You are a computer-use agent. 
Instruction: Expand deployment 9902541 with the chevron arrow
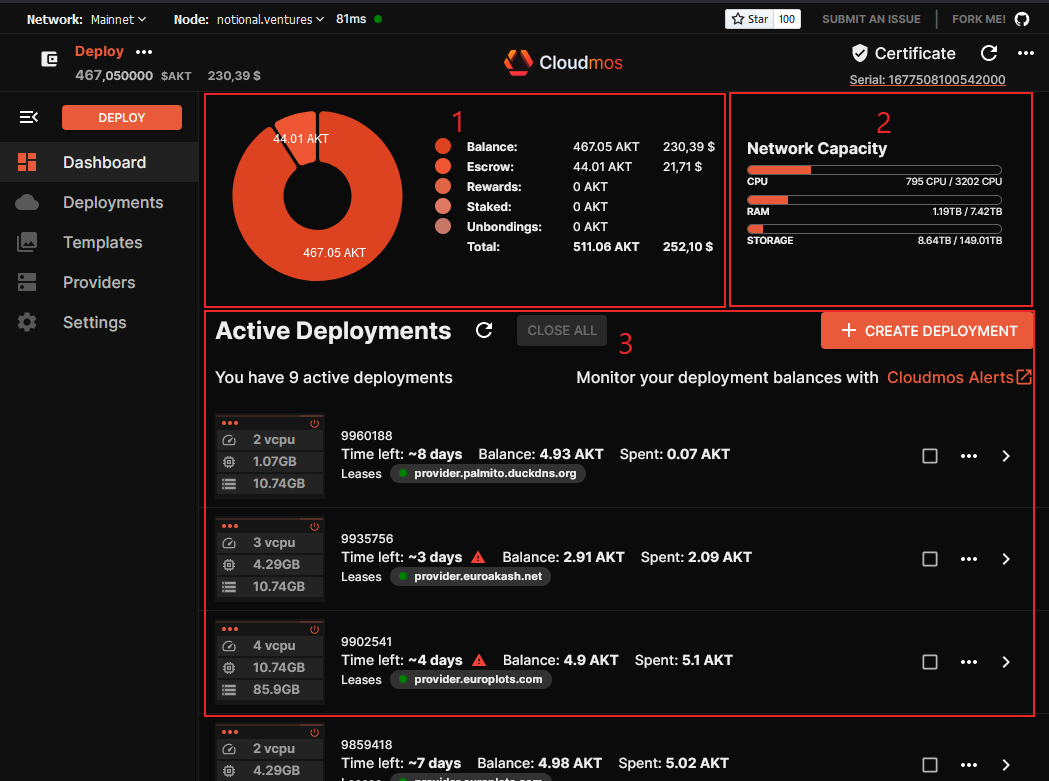coord(1006,662)
